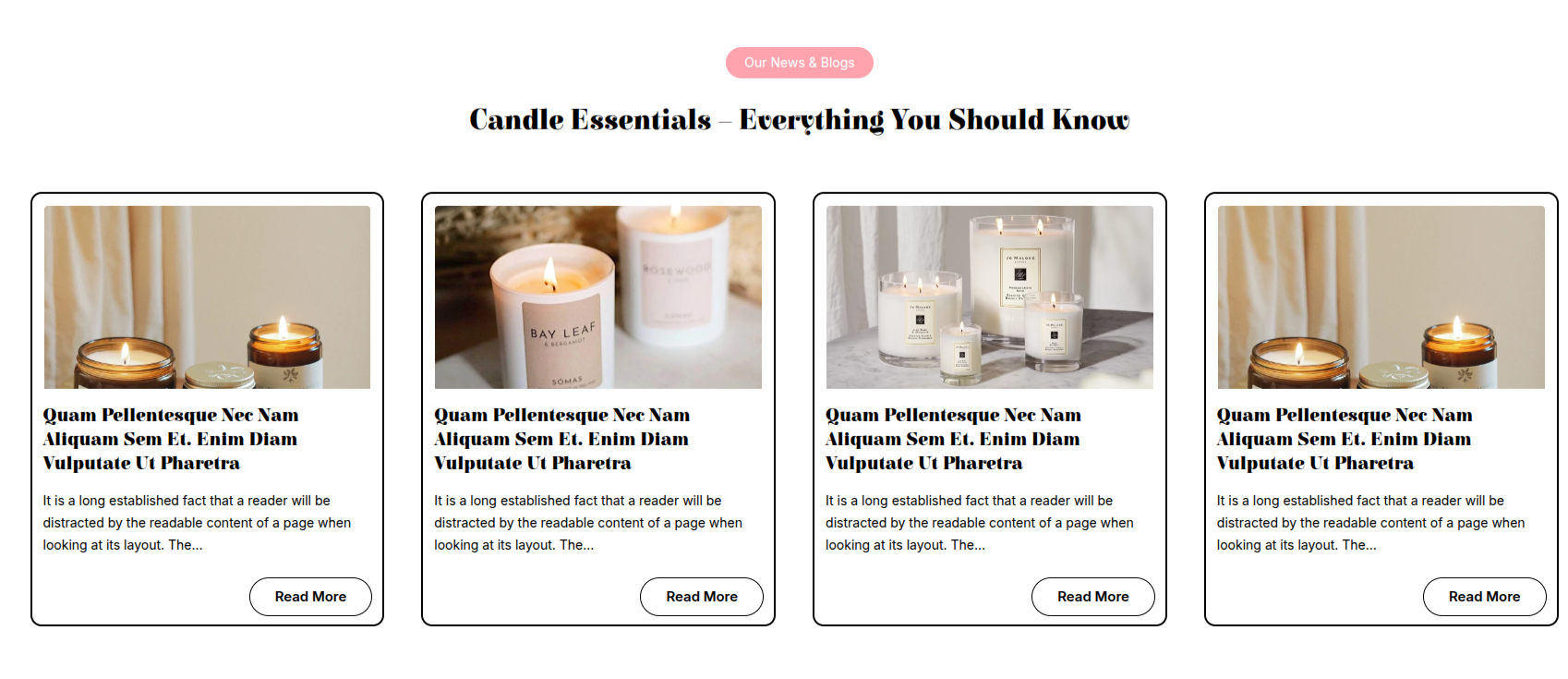Click fourth card's amber jar candle image

coord(1381,297)
